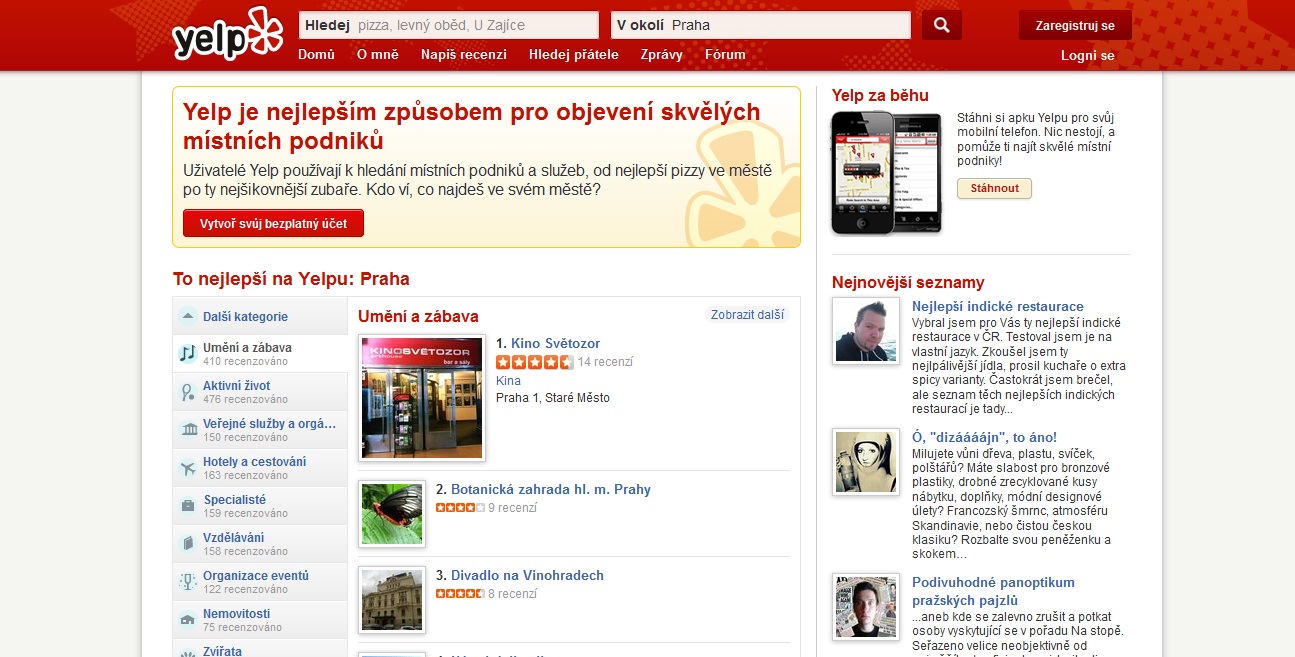1295x657 pixels.
Task: Click the '8 recenzí' review count
Action: 512,594
